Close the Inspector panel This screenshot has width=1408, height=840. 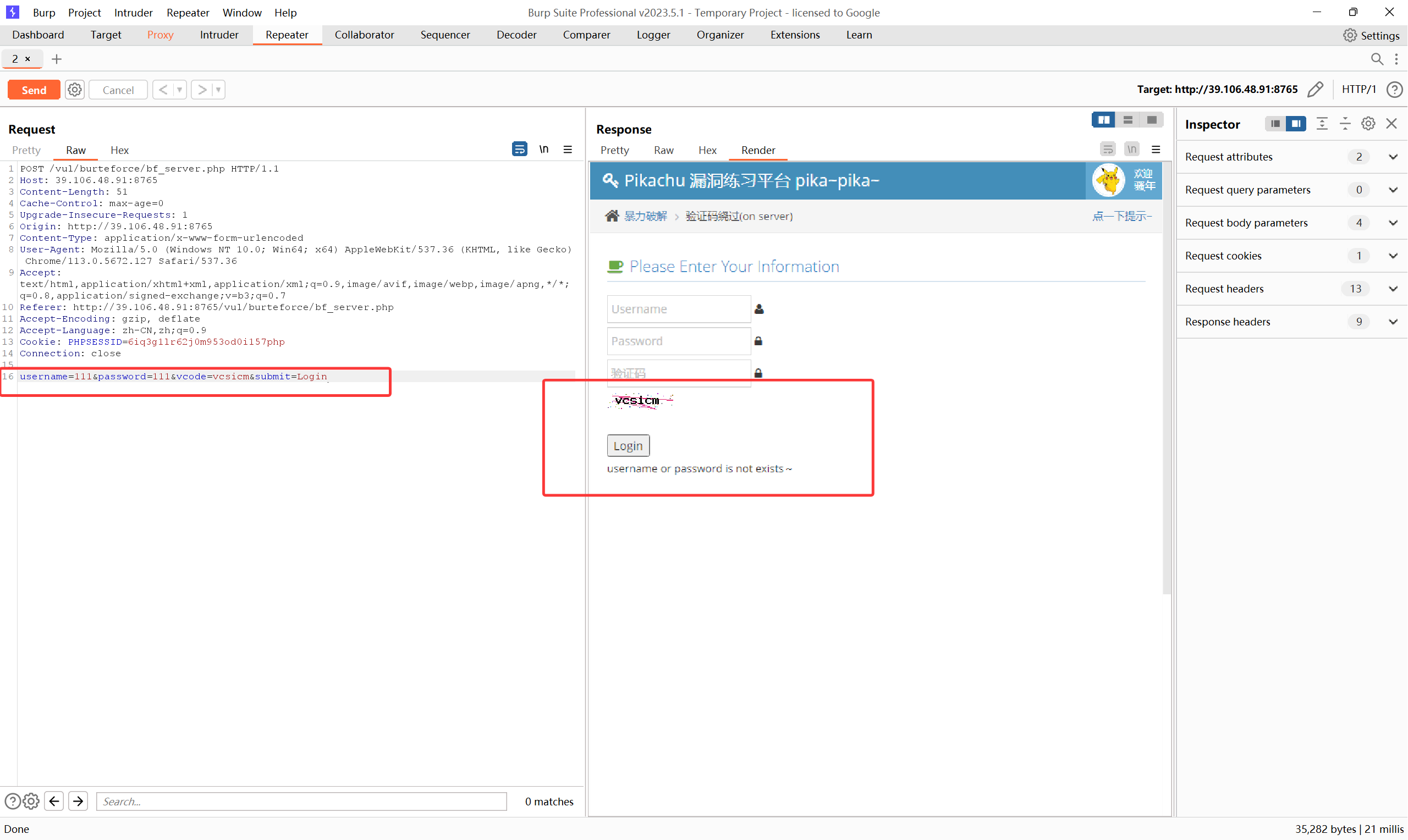(x=1391, y=124)
